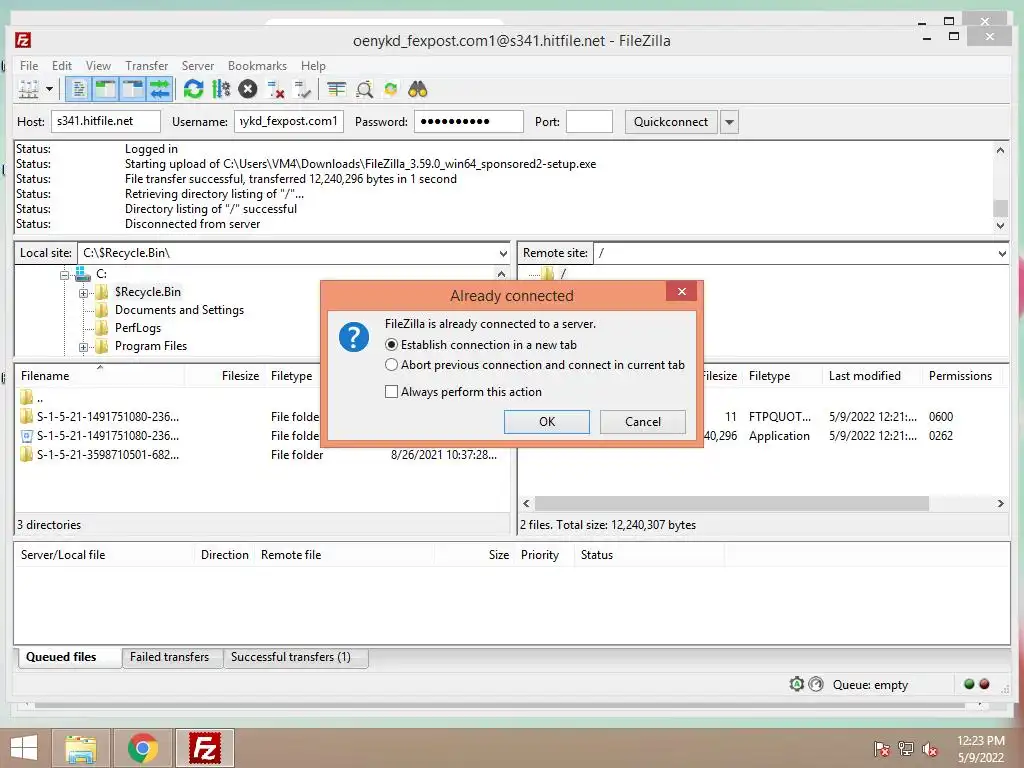Click the FileZilla taskbar icon
1024x768 pixels.
205,748
